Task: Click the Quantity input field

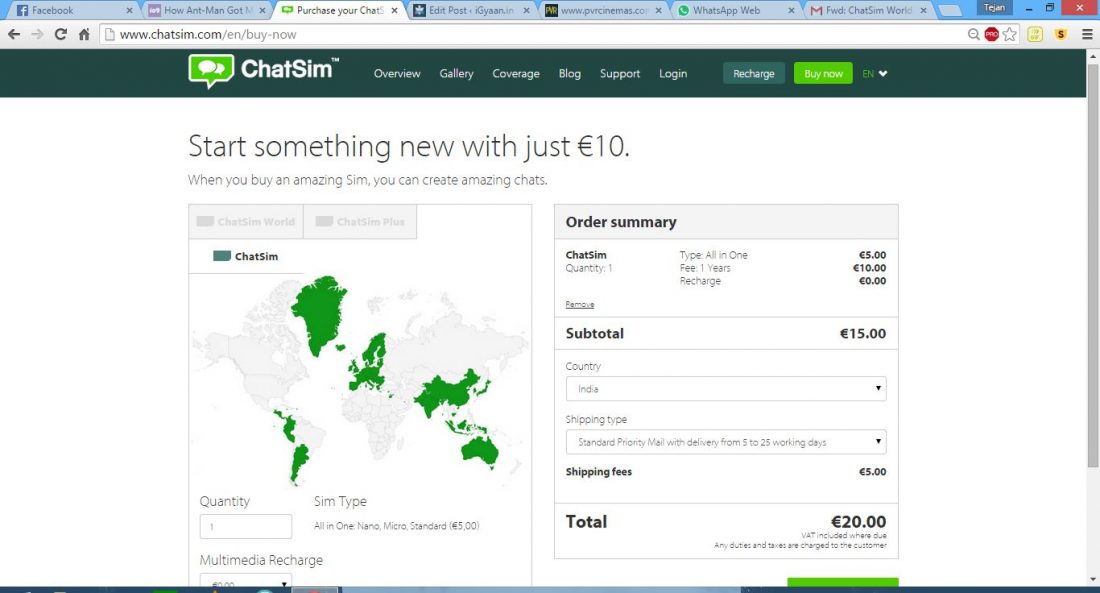Action: pyautogui.click(x=246, y=527)
